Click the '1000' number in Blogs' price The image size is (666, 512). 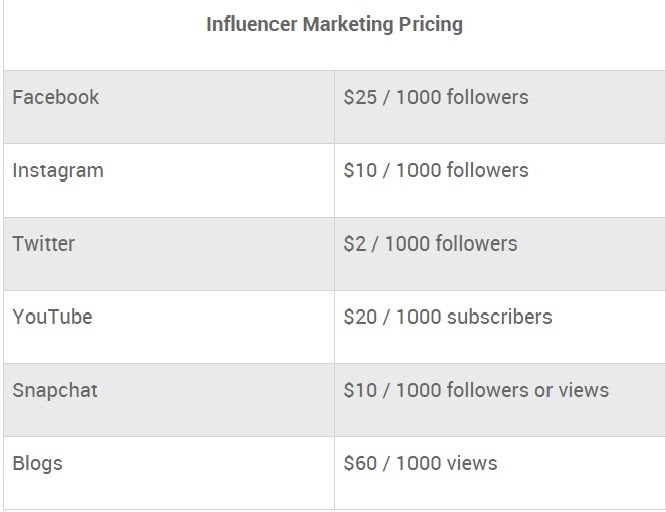pos(419,463)
